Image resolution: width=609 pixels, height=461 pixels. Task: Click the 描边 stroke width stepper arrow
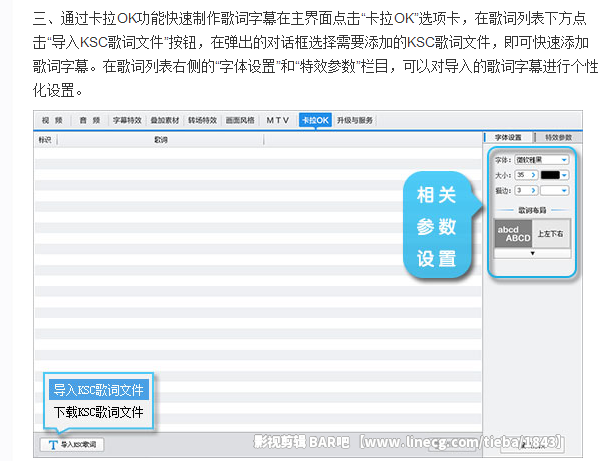point(533,189)
